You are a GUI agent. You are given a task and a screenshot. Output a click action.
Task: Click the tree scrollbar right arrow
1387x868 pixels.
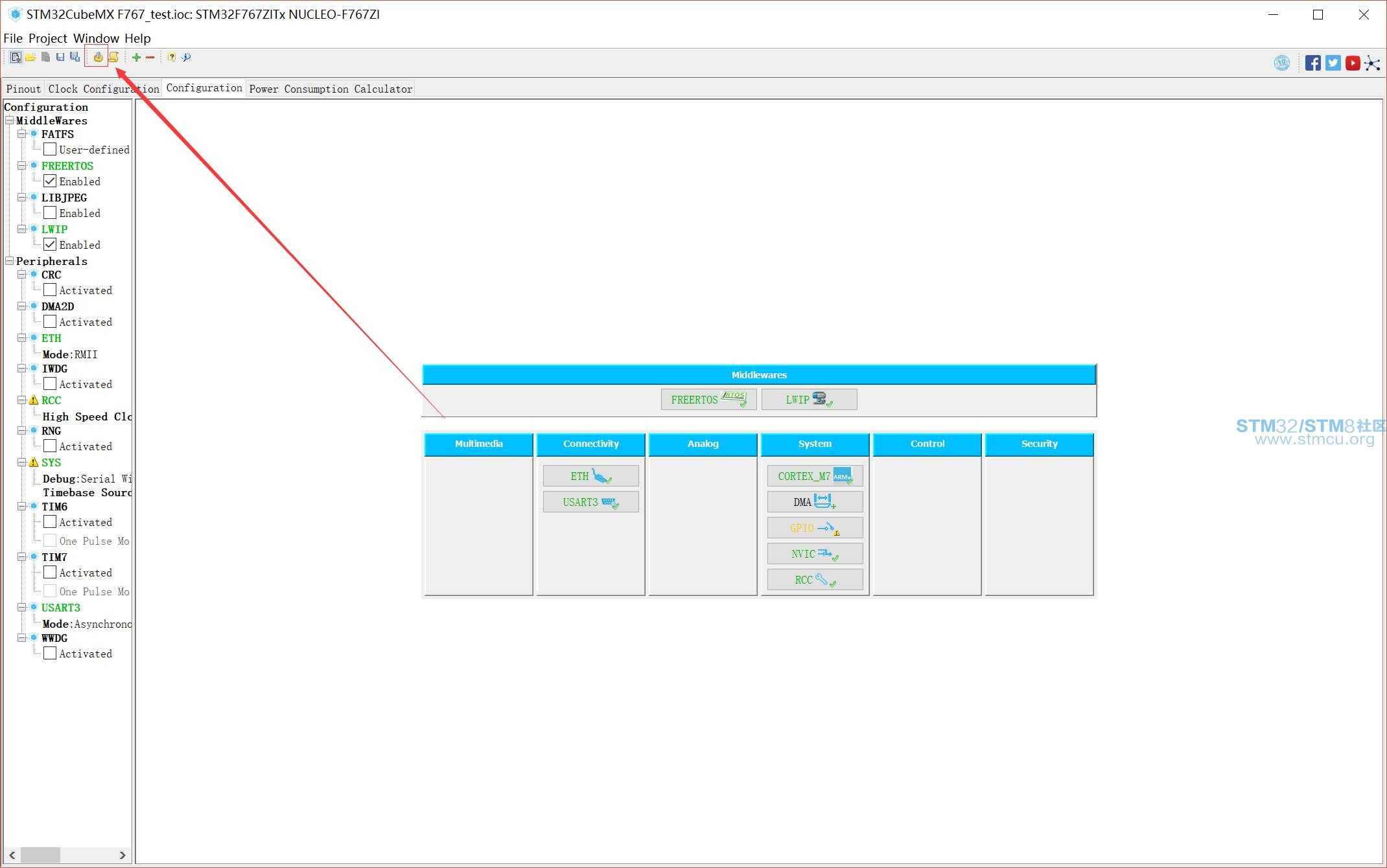(x=122, y=855)
